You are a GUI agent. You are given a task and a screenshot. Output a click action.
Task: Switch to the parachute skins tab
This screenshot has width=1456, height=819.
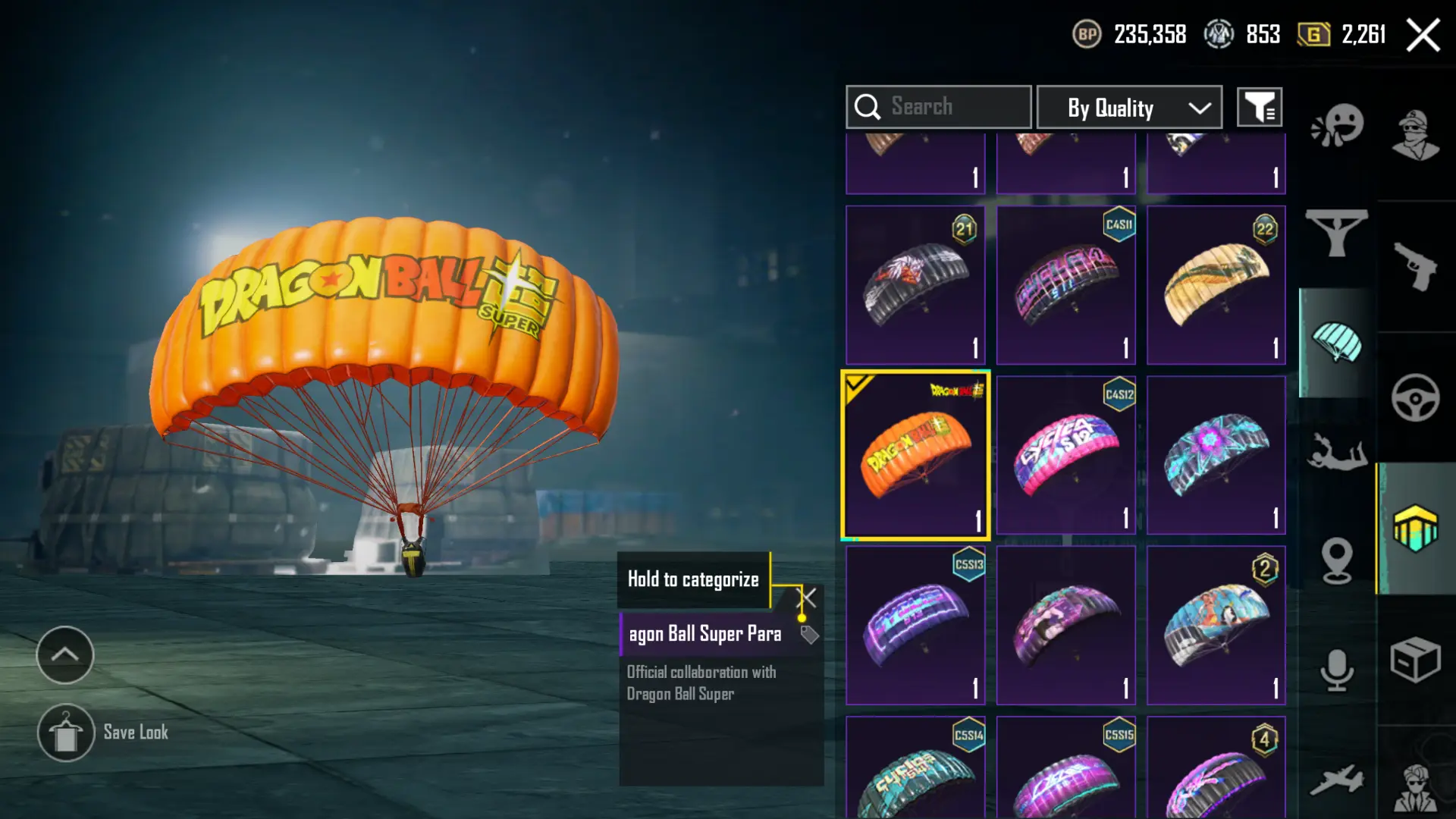[x=1337, y=343]
